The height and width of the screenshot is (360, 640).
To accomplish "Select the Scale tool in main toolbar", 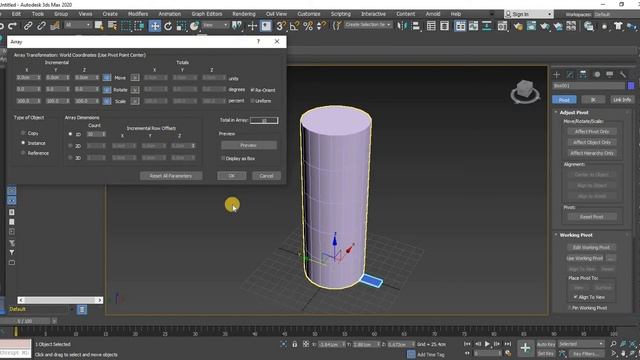I will tap(181, 26).
